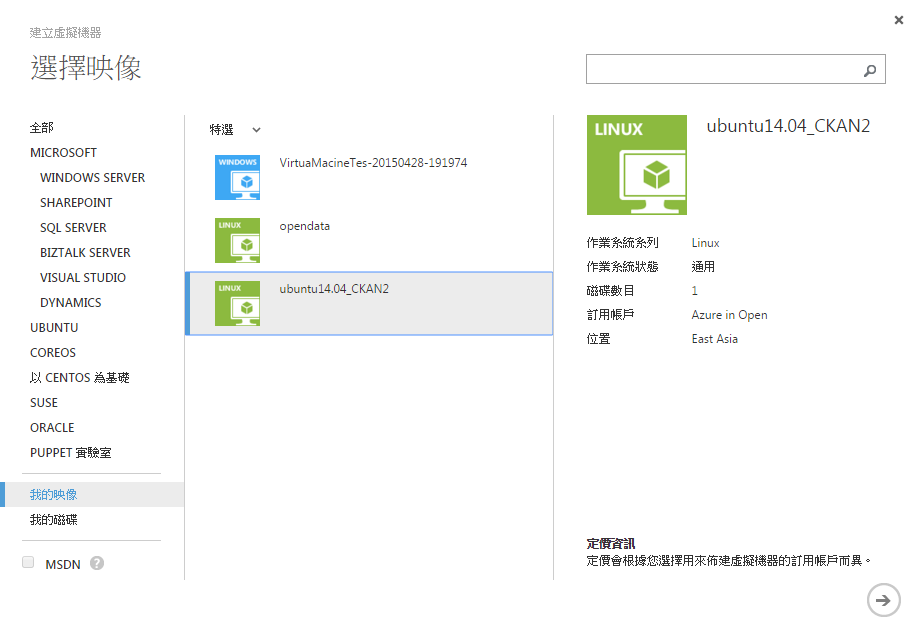
Task: Click the Linux icon beside opendata
Action: point(237,240)
